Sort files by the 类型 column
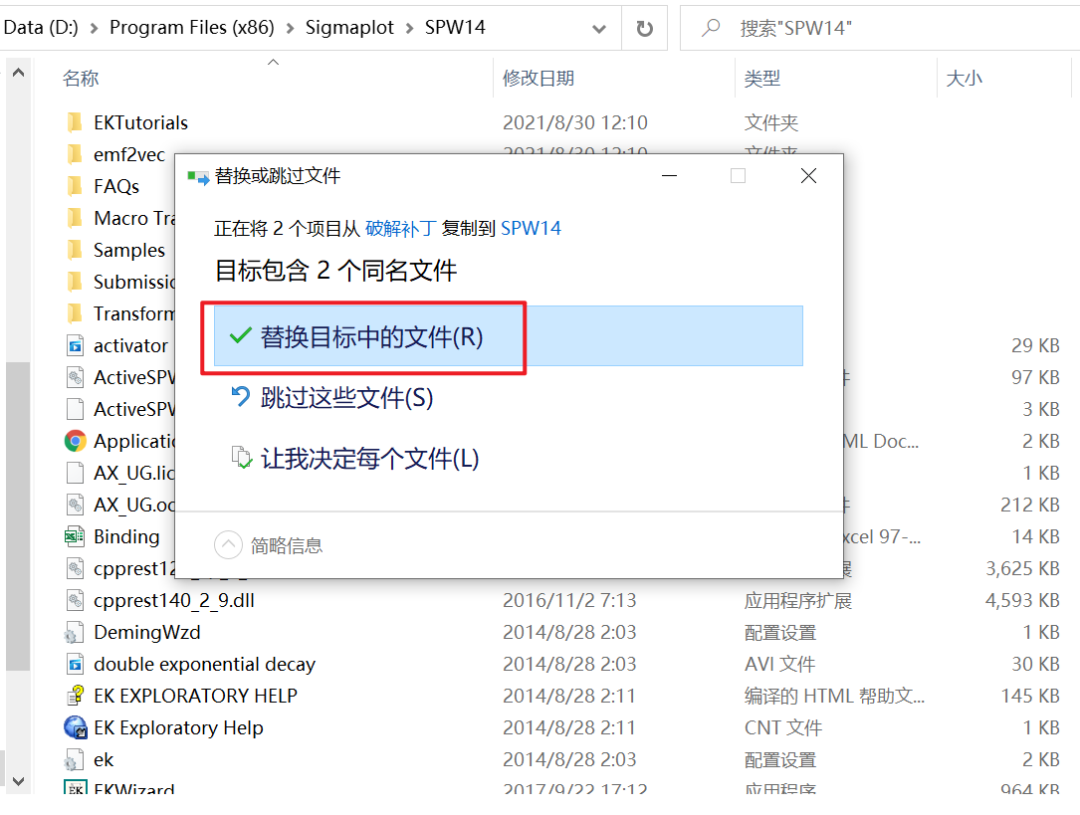The image size is (1080, 815). [762, 79]
